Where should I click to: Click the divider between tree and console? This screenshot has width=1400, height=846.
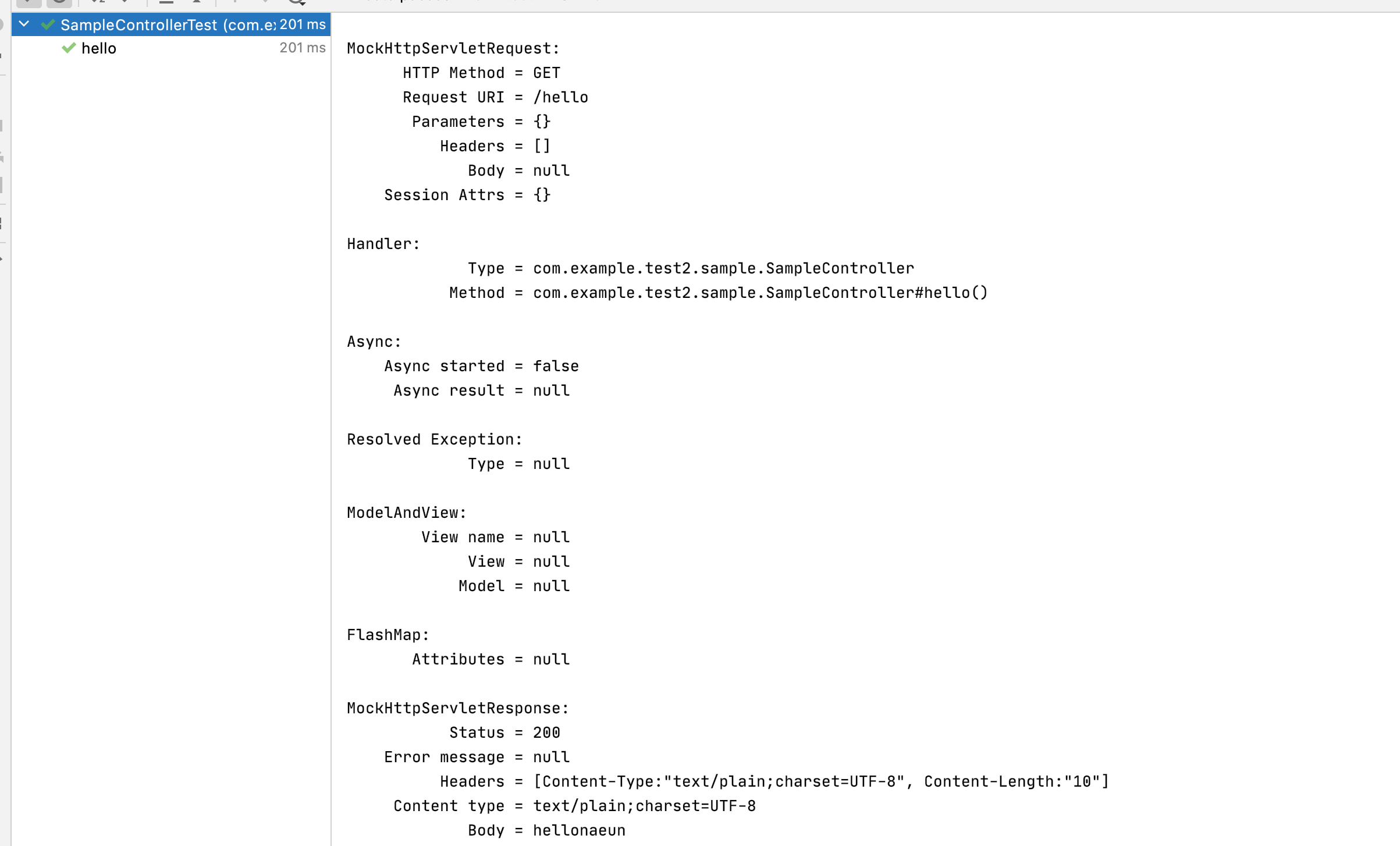click(x=331, y=407)
